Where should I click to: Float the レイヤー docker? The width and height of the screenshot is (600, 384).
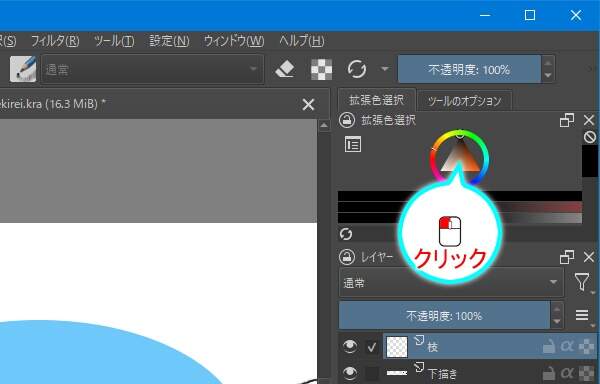pyautogui.click(x=567, y=257)
